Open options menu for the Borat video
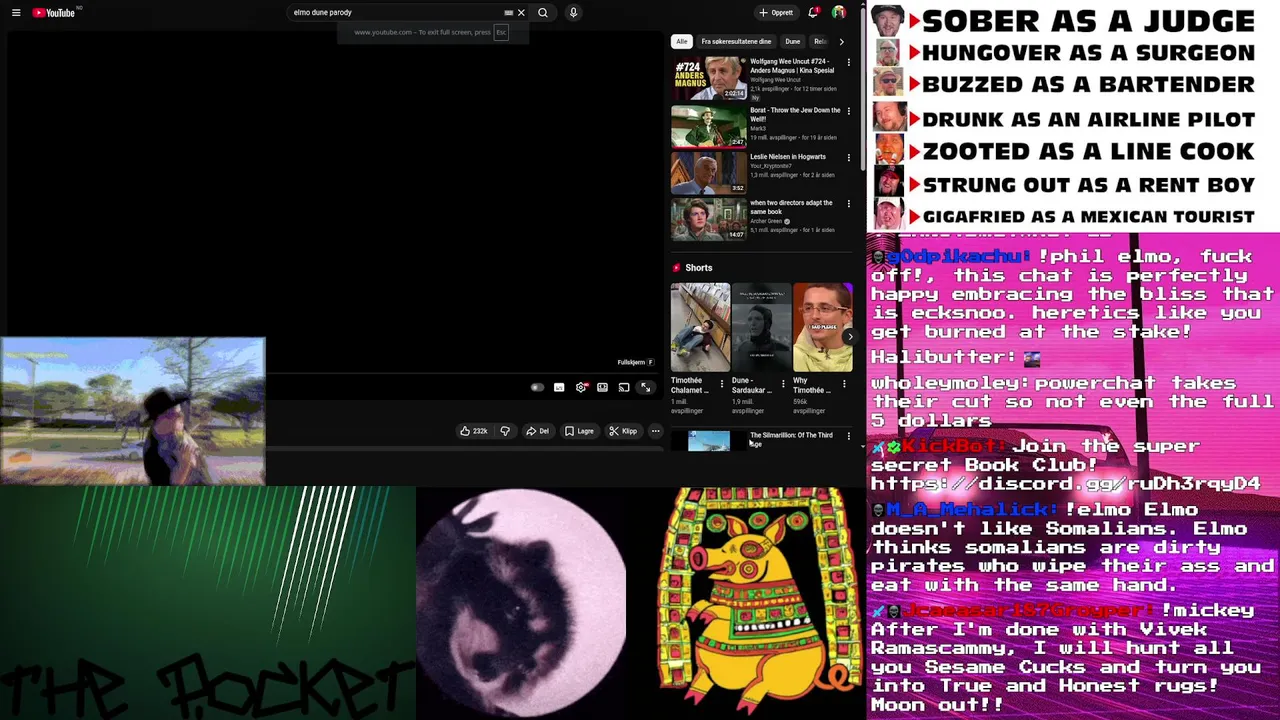This screenshot has width=1280, height=720. 849,111
